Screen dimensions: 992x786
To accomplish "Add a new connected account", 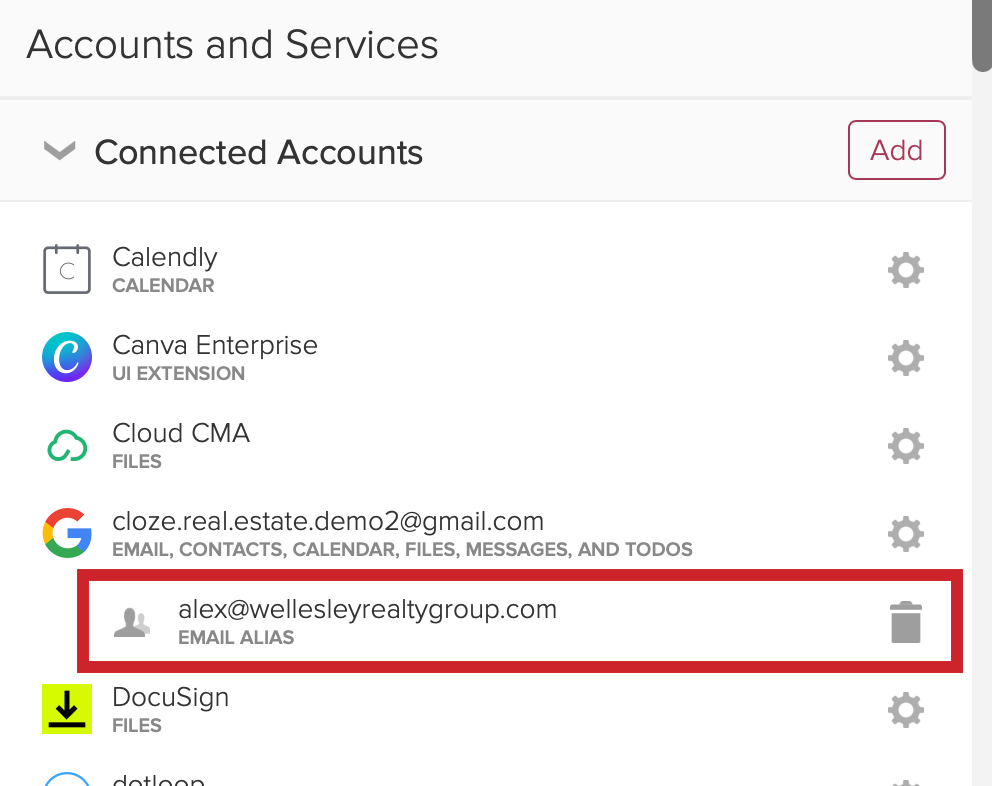I will [896, 150].
